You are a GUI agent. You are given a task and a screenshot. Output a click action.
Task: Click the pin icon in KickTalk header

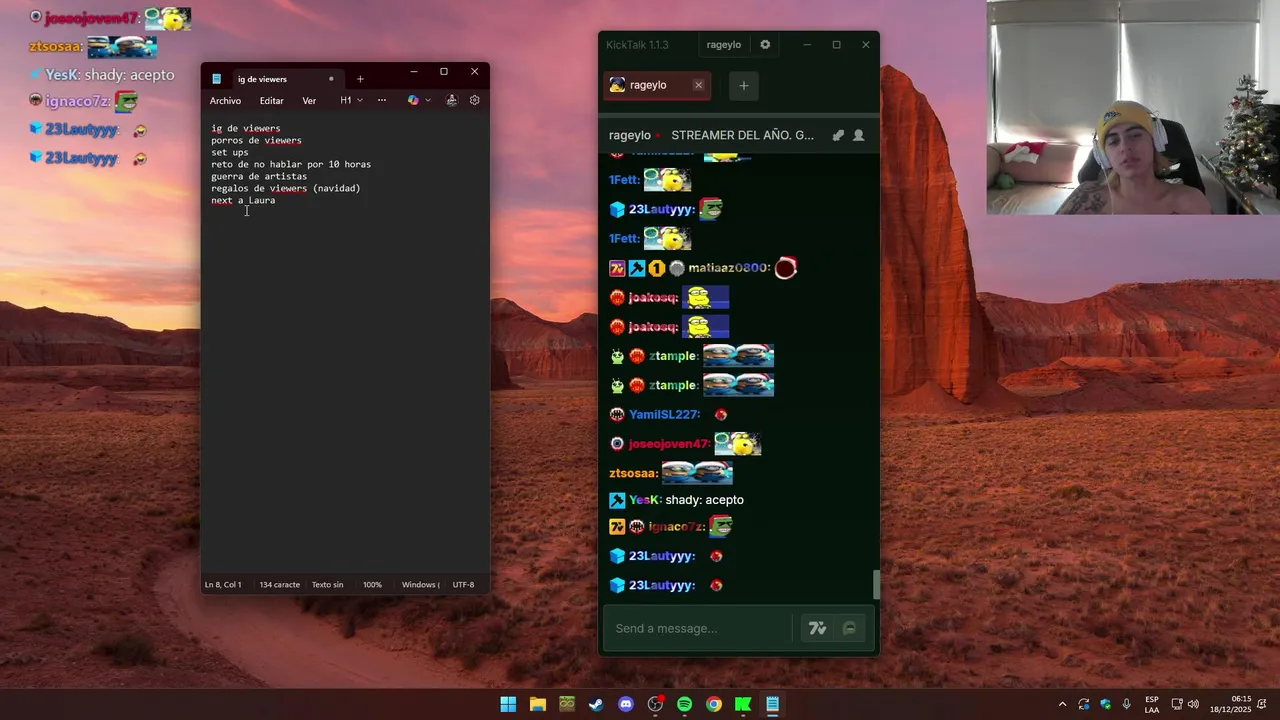click(x=838, y=135)
